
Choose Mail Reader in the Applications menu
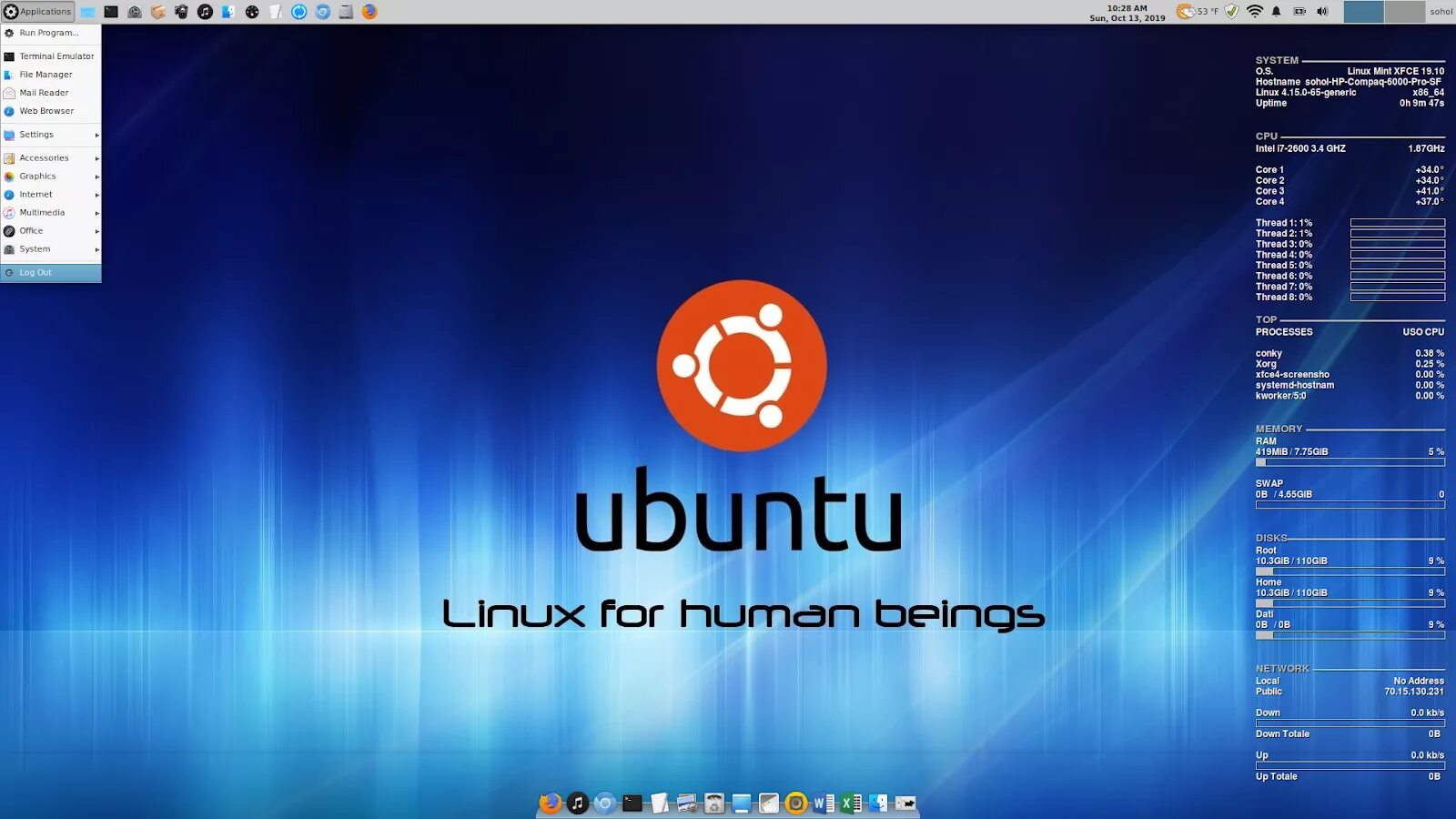pyautogui.click(x=50, y=93)
